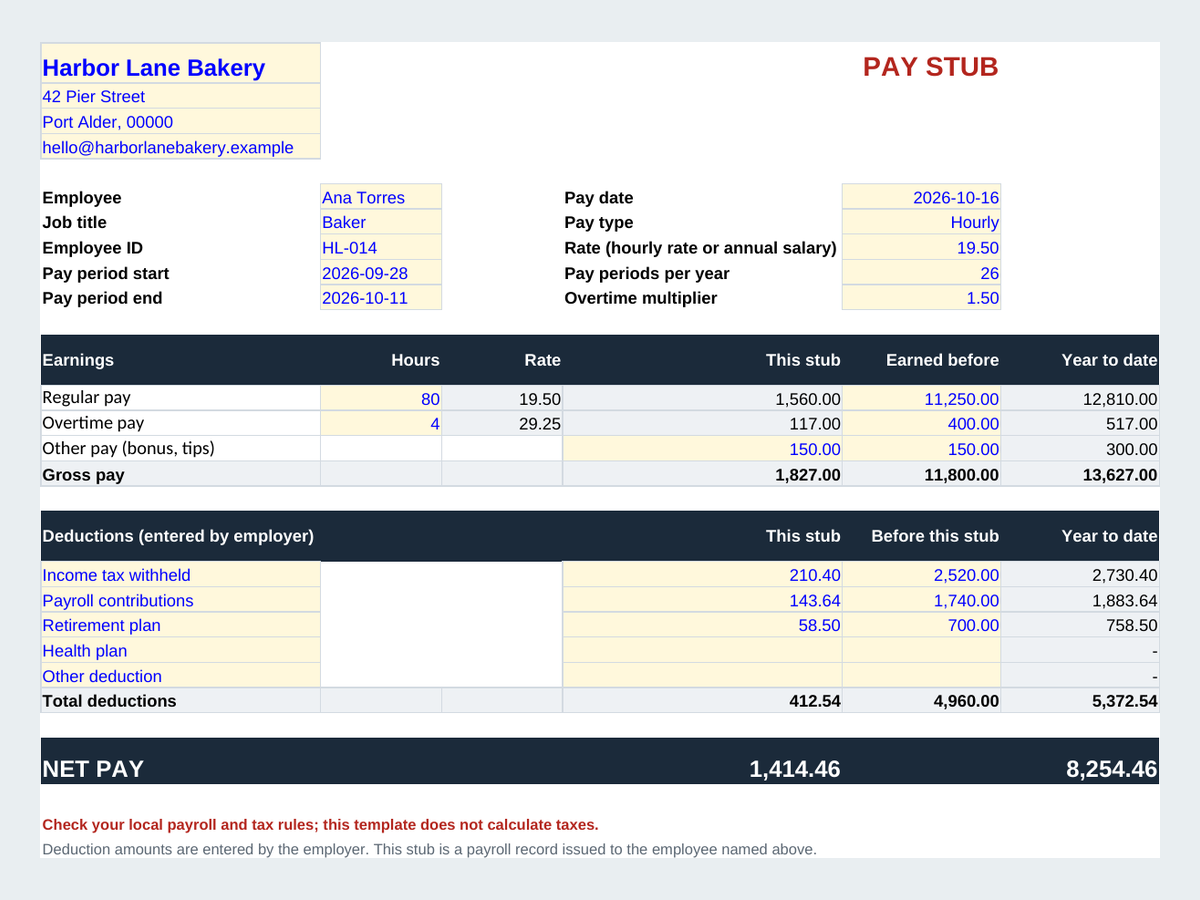Select the Employee label

pos(82,198)
